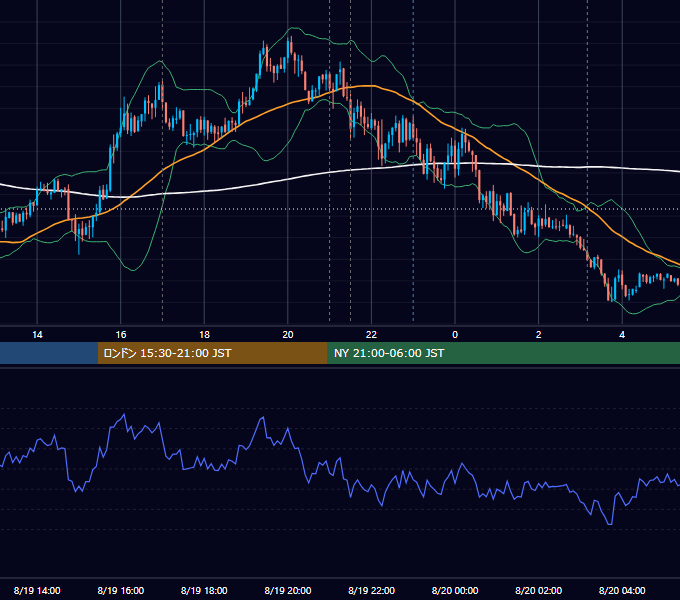This screenshot has height=600, width=680.
Task: Click the 8/19 18:00 date label
Action: 204,590
